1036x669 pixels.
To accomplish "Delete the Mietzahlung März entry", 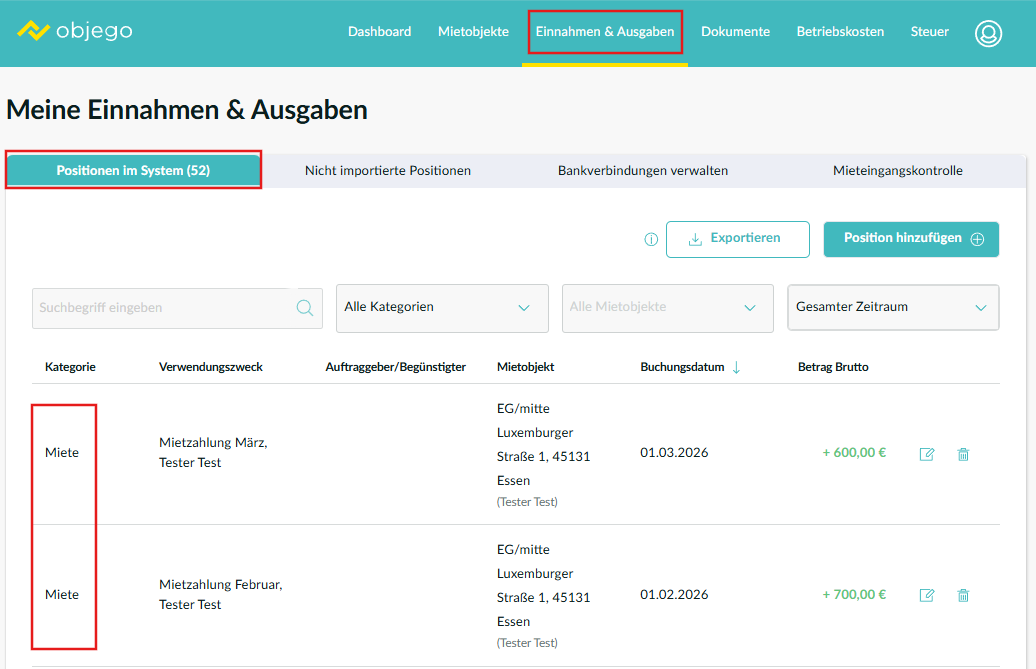I will [x=963, y=454].
